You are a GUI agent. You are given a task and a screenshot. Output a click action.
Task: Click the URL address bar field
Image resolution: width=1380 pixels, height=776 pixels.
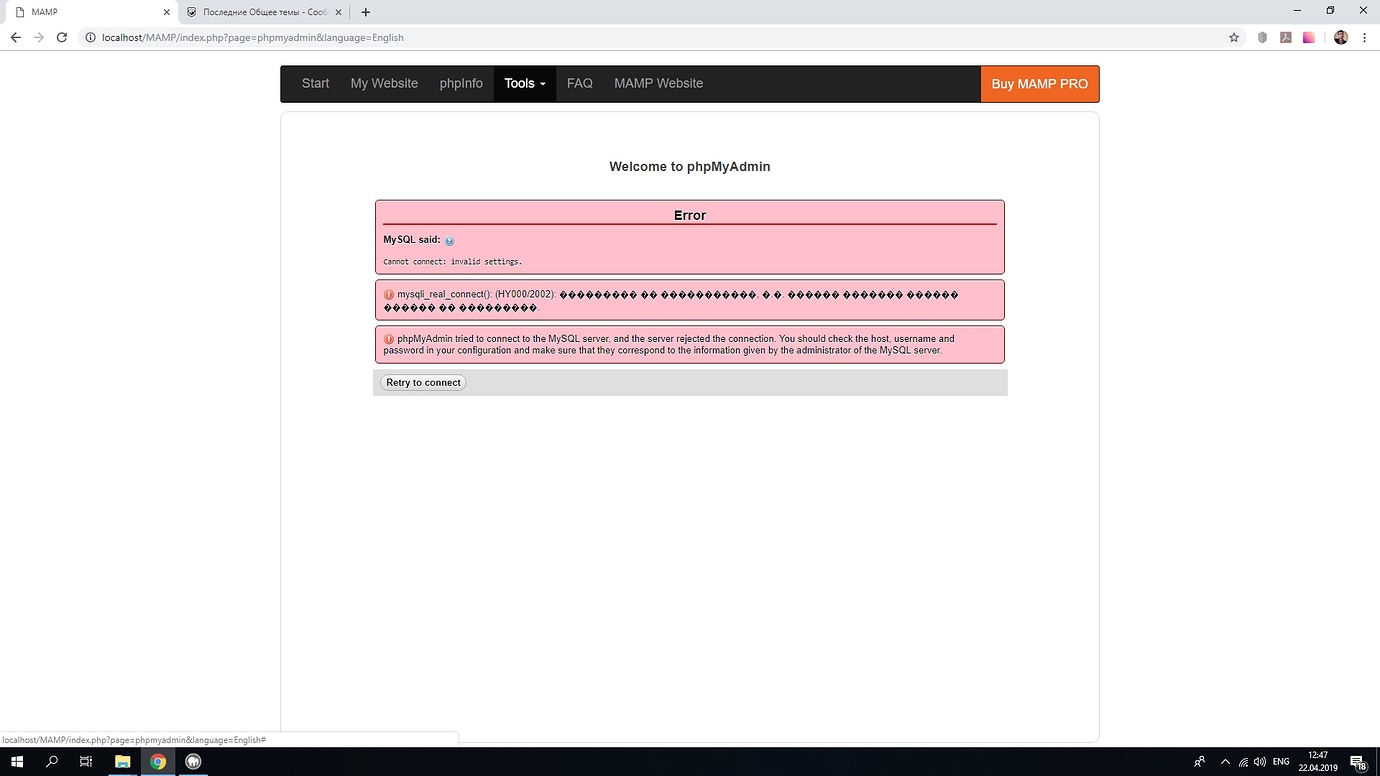[x=660, y=37]
